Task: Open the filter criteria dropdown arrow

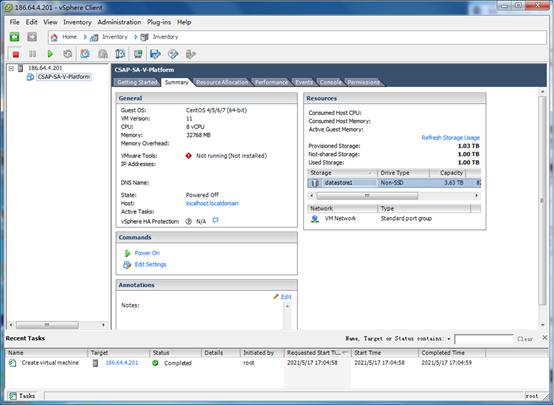Action: [449, 339]
